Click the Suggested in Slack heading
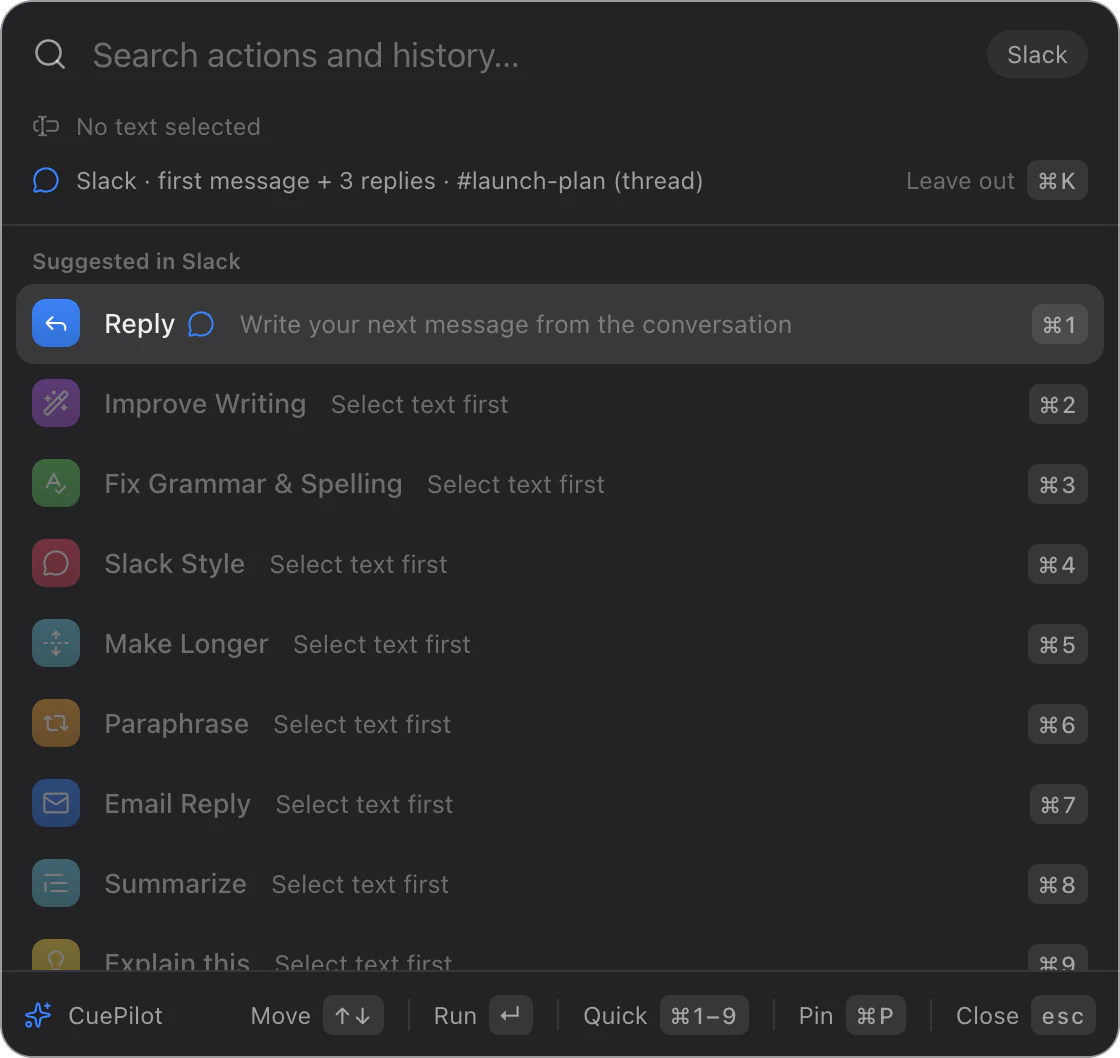Viewport: 1120px width, 1058px height. (x=136, y=261)
